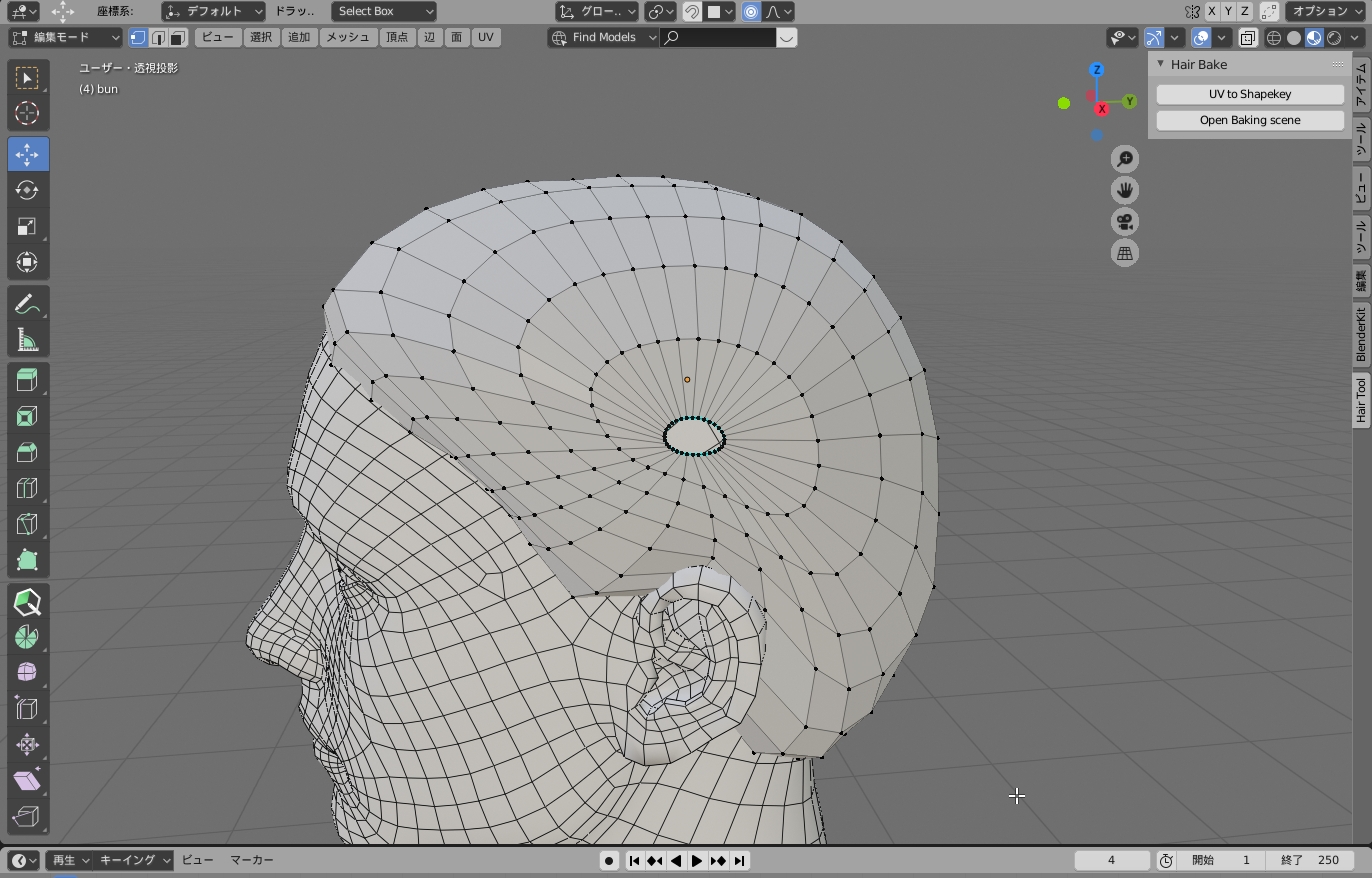Image resolution: width=1372 pixels, height=878 pixels.
Task: Switch to the BlenderKit sidebar tab
Action: click(x=1361, y=334)
